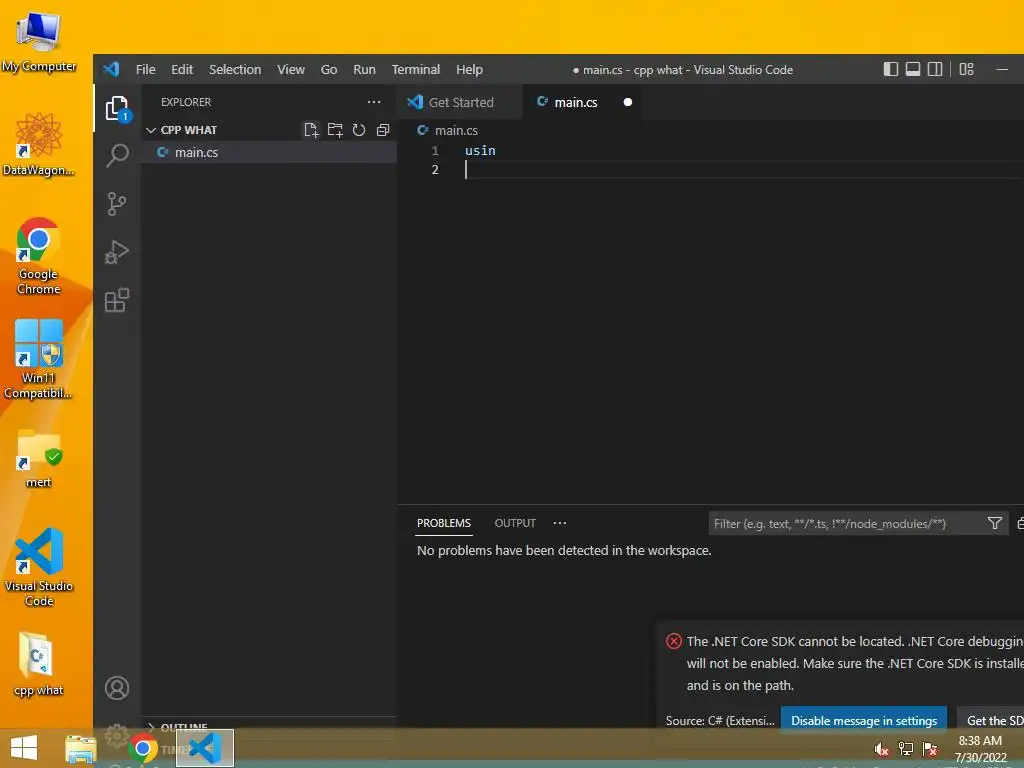1024x768 pixels.
Task: Switch to the PROBLEMS panel tab
Action: click(444, 523)
